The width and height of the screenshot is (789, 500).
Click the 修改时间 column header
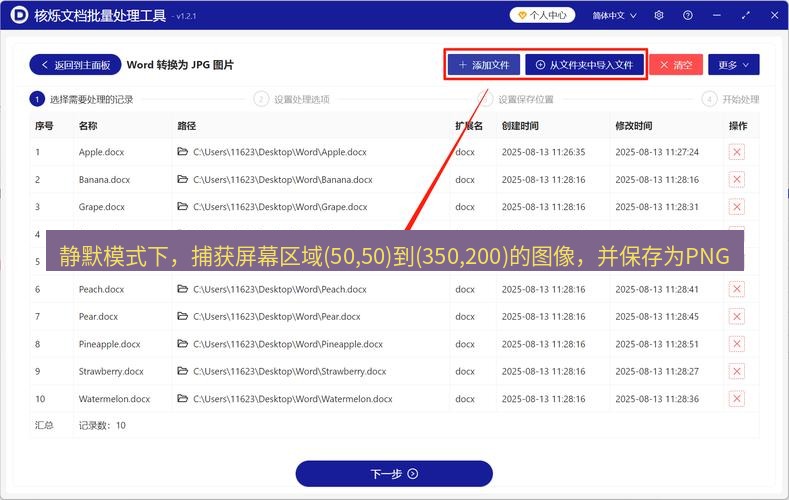tap(634, 126)
